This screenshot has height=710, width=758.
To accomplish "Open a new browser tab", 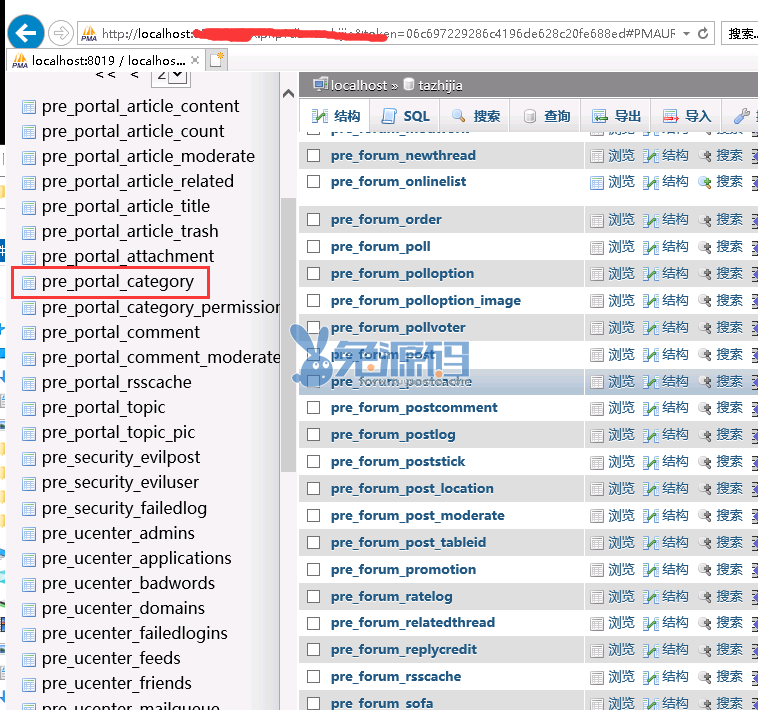I will click(x=216, y=60).
